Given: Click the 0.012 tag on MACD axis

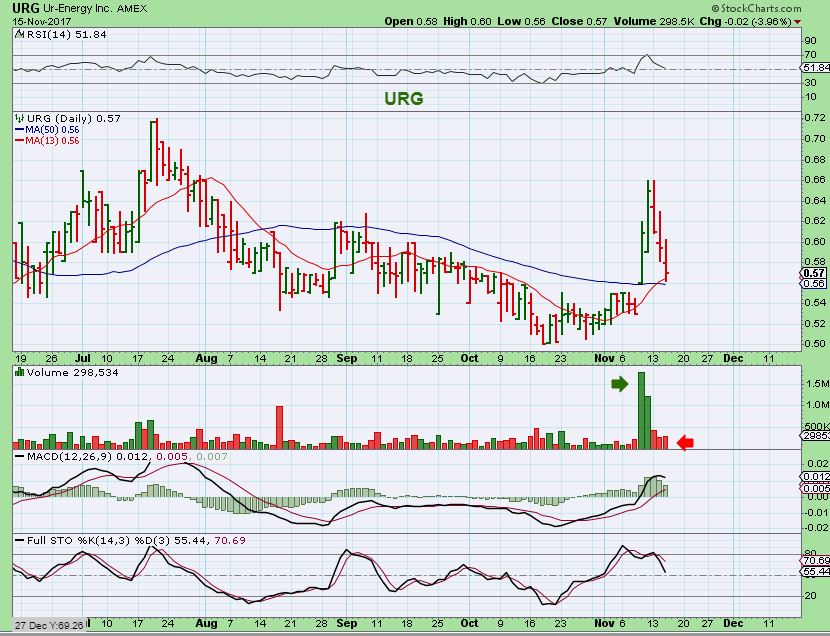Looking at the screenshot, I should [x=816, y=477].
